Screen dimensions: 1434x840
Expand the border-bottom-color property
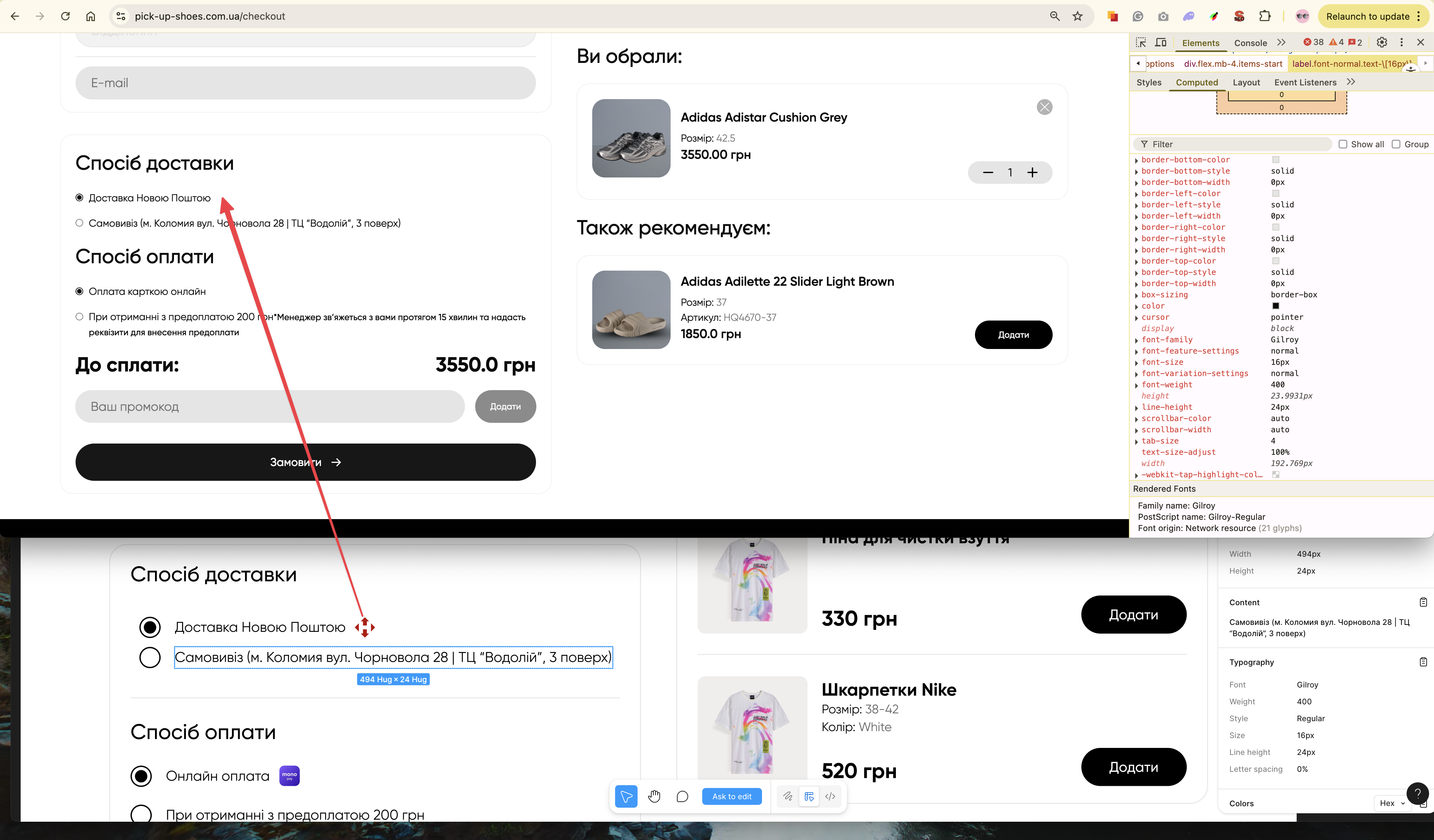click(1137, 161)
